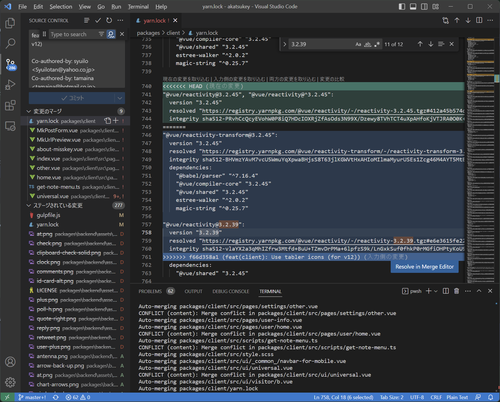Toggle Find in Selection
Image resolution: width=500 pixels, height=402 pixels.
coord(441,44)
